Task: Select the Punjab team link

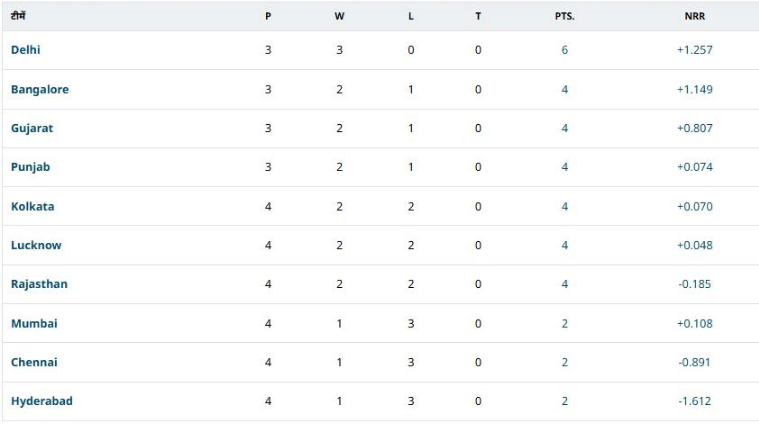Action: pyautogui.click(x=30, y=167)
